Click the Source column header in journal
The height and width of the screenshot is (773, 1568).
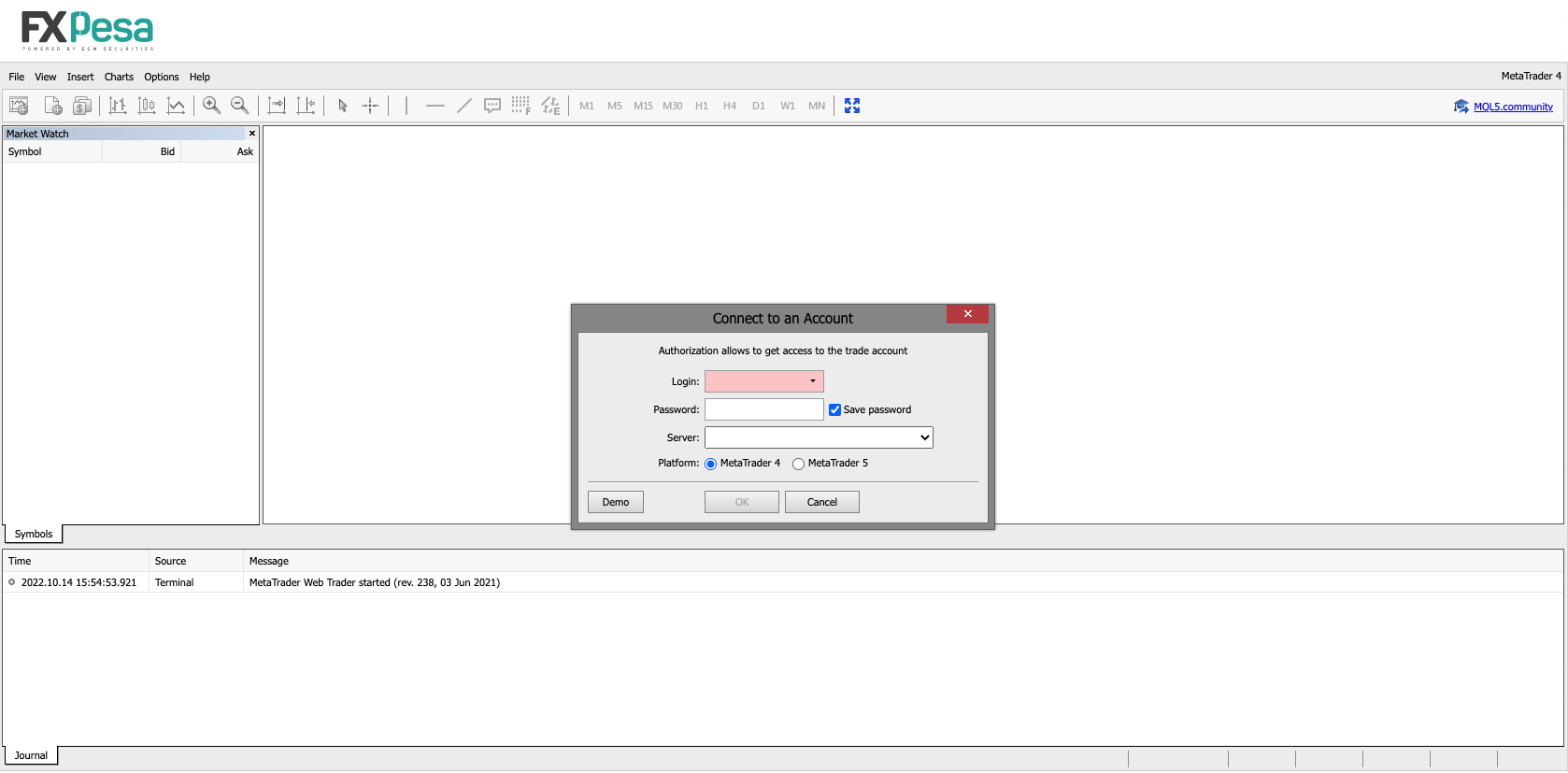pyautogui.click(x=196, y=561)
